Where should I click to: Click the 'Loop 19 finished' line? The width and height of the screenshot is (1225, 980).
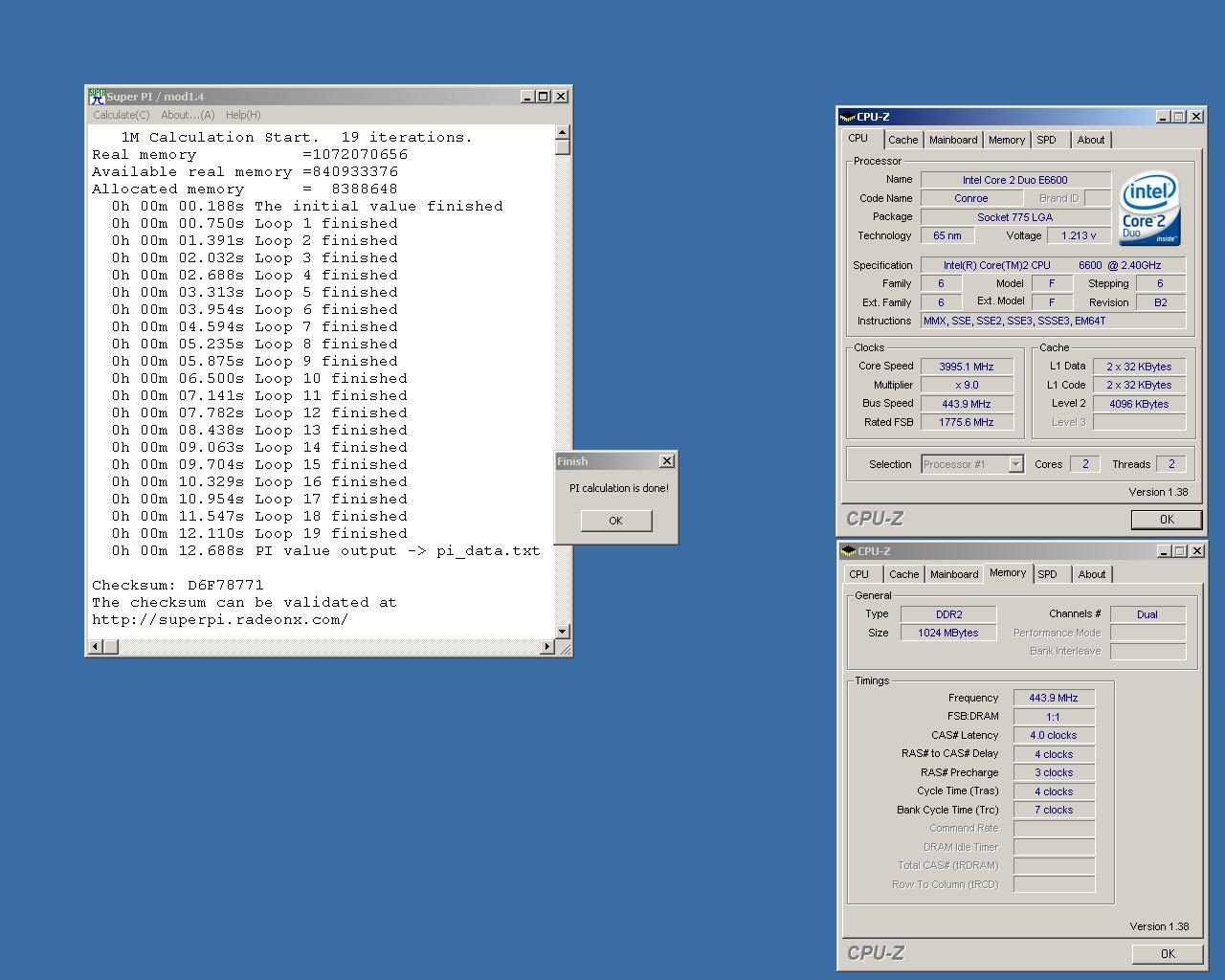pyautogui.click(x=259, y=533)
